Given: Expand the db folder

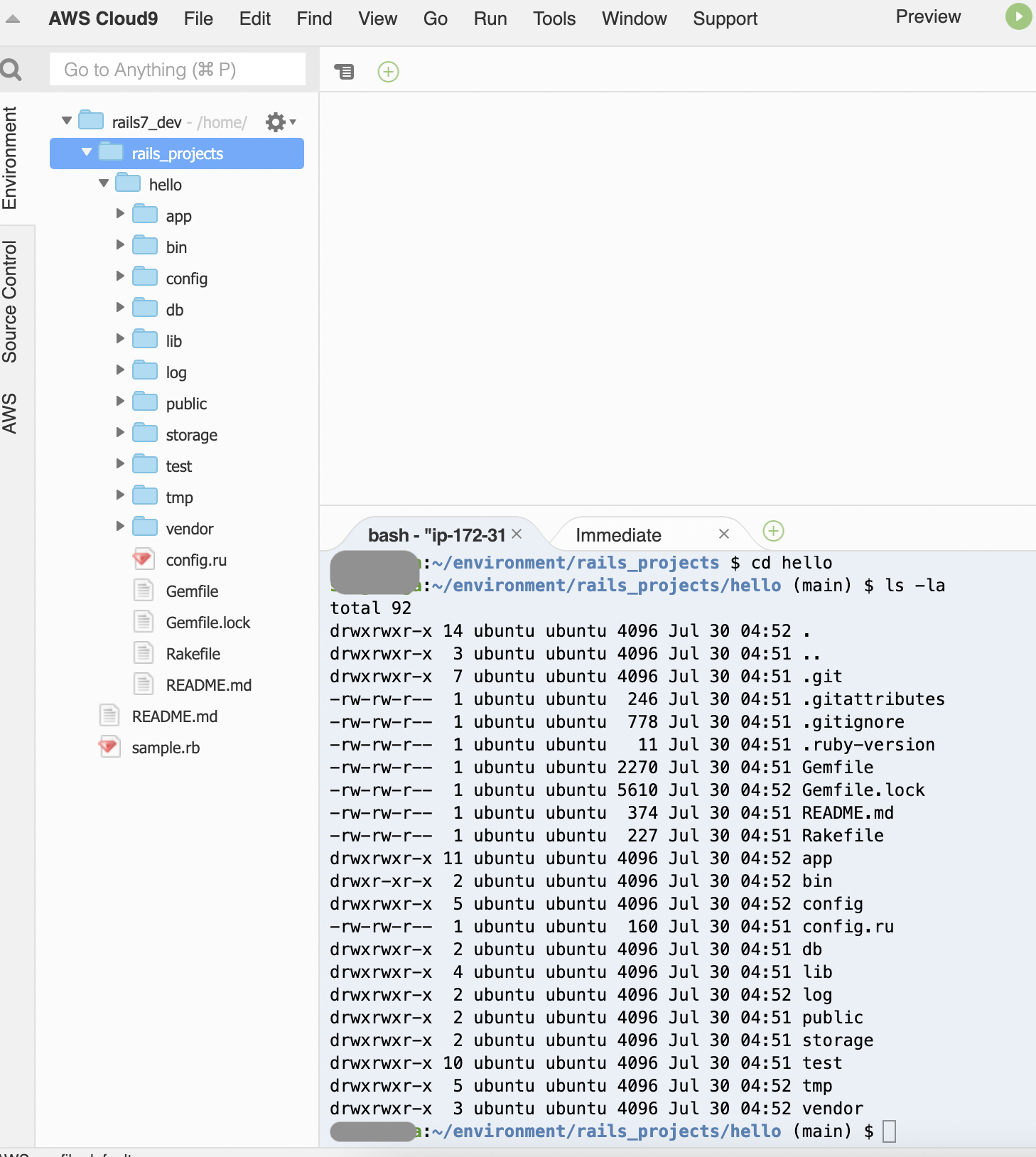Looking at the screenshot, I should [x=120, y=308].
